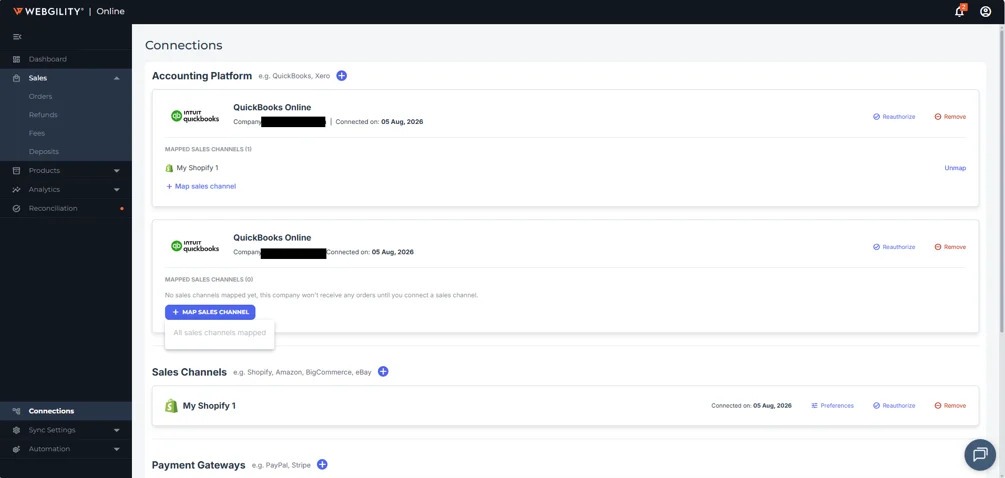Click first QuickBooks logo
1005x478 pixels.
[x=195, y=116]
